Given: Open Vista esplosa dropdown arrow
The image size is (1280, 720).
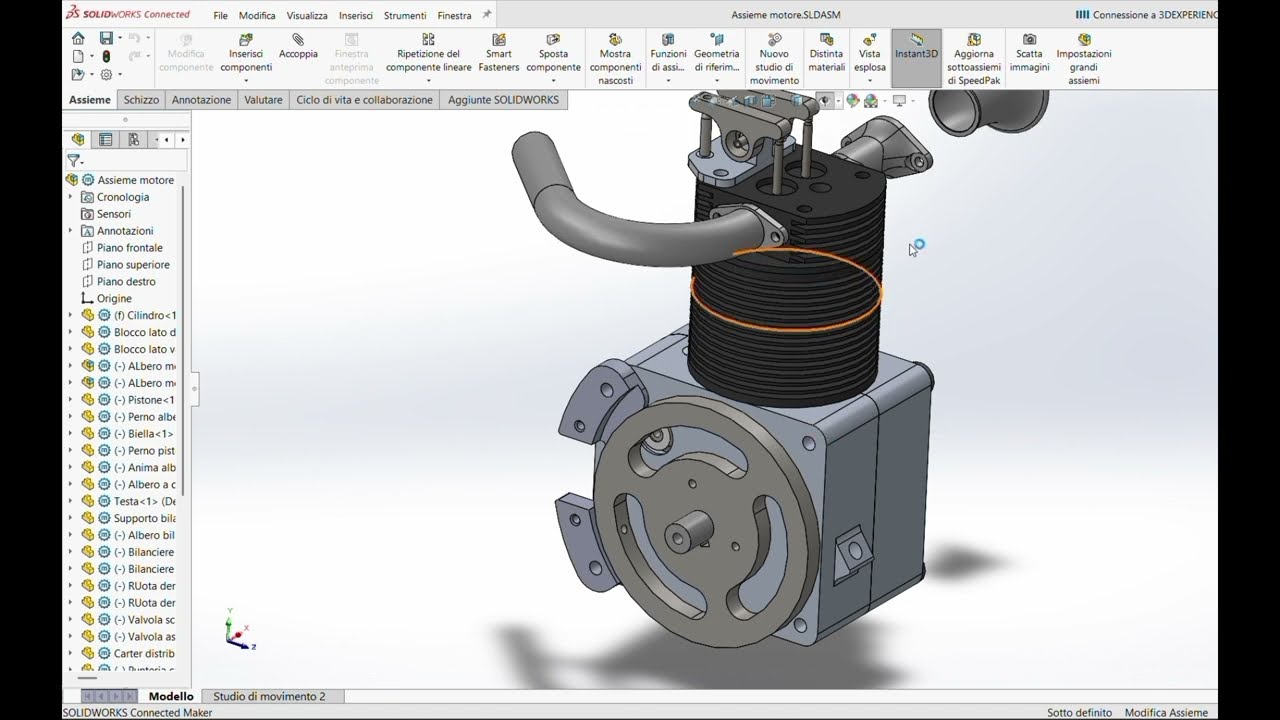Looking at the screenshot, I should (869, 81).
